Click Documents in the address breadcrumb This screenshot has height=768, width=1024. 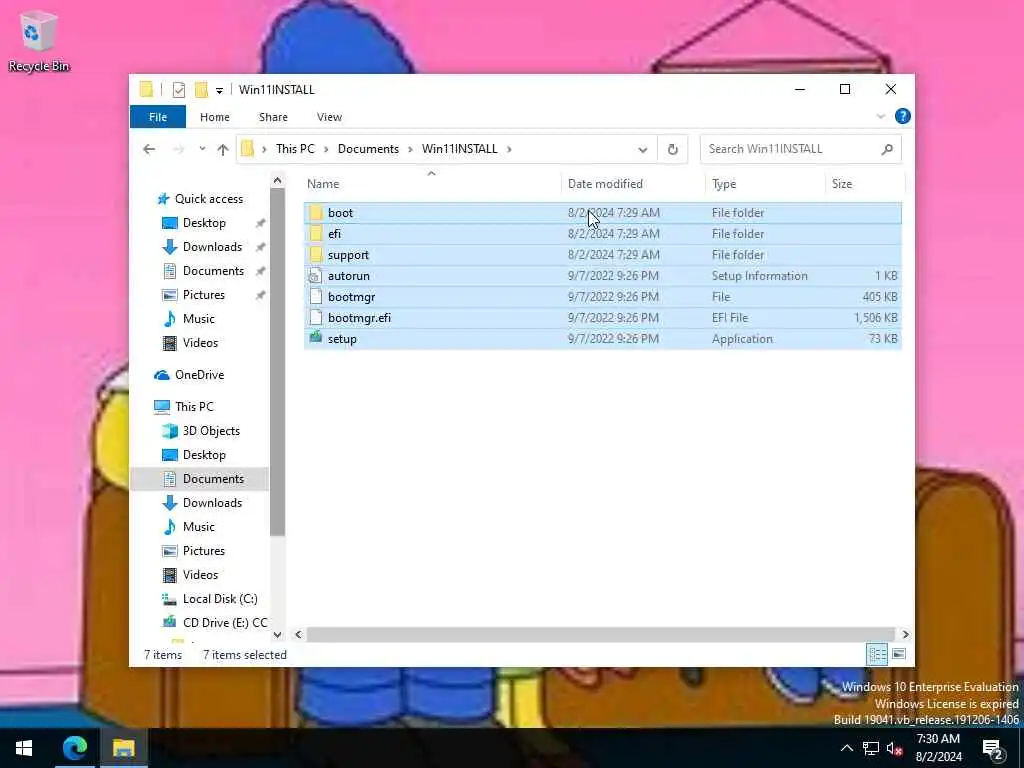click(368, 149)
